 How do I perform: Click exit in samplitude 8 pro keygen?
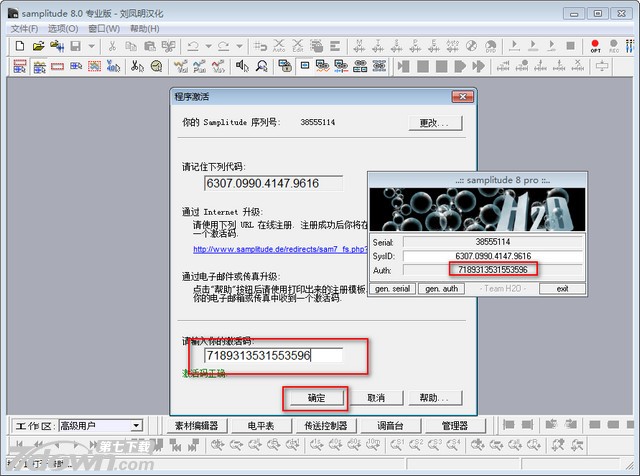[562, 289]
